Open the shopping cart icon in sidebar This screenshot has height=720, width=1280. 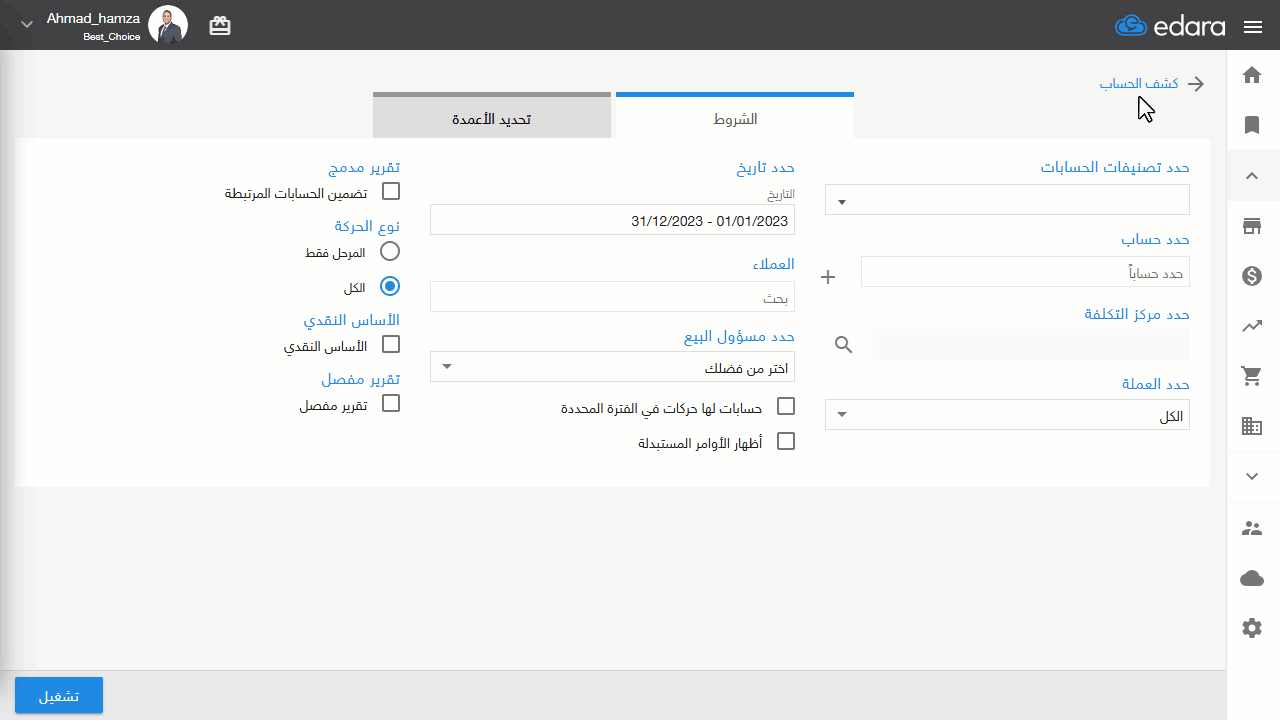[x=1252, y=376]
